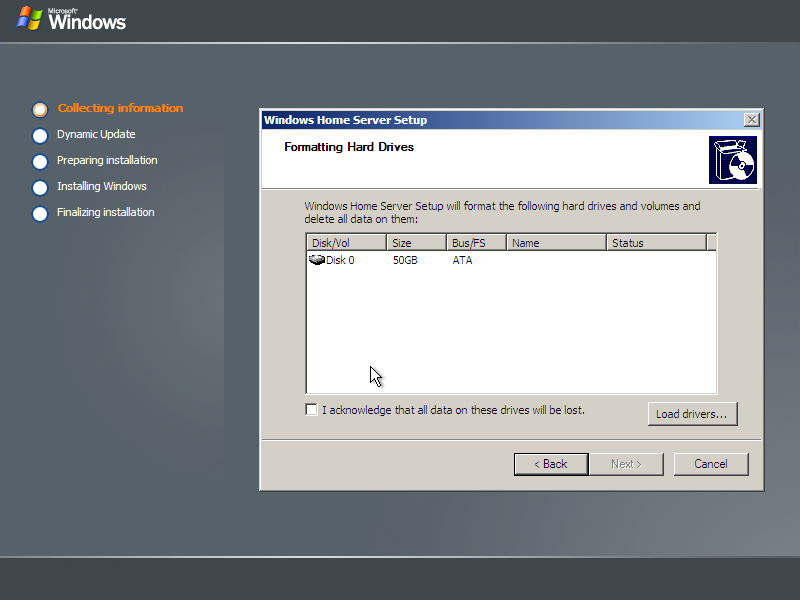Click the Bus/FS column header

tap(476, 243)
